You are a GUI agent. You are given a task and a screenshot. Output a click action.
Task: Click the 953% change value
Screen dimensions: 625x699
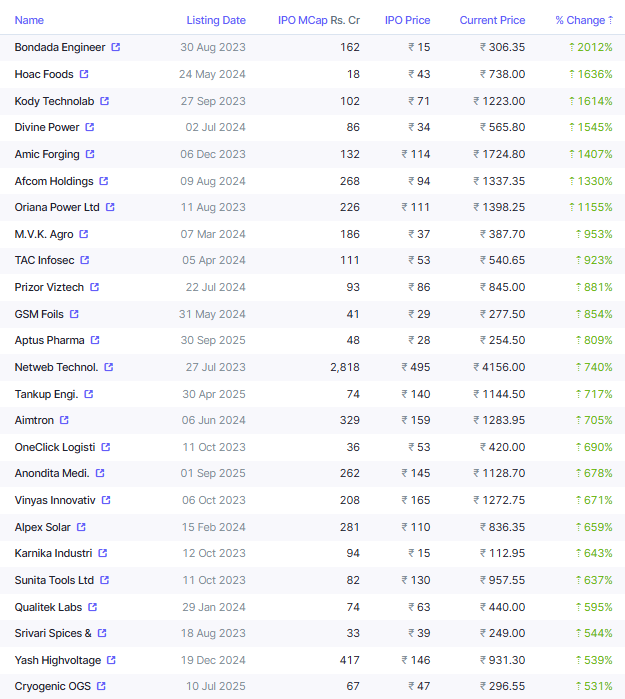[x=594, y=234]
